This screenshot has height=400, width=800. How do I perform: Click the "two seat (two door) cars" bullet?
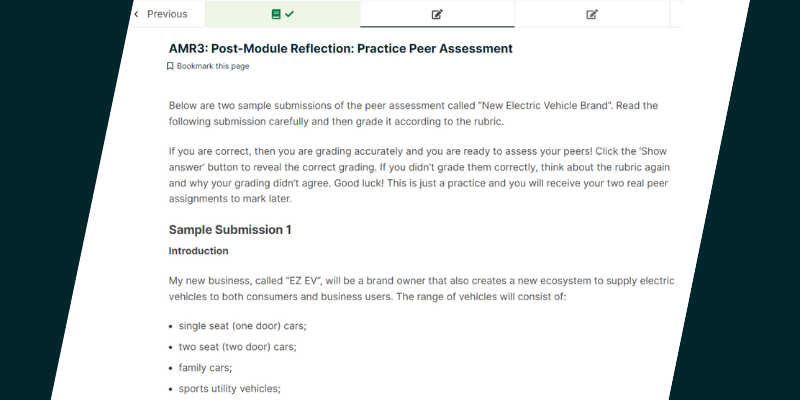point(237,347)
